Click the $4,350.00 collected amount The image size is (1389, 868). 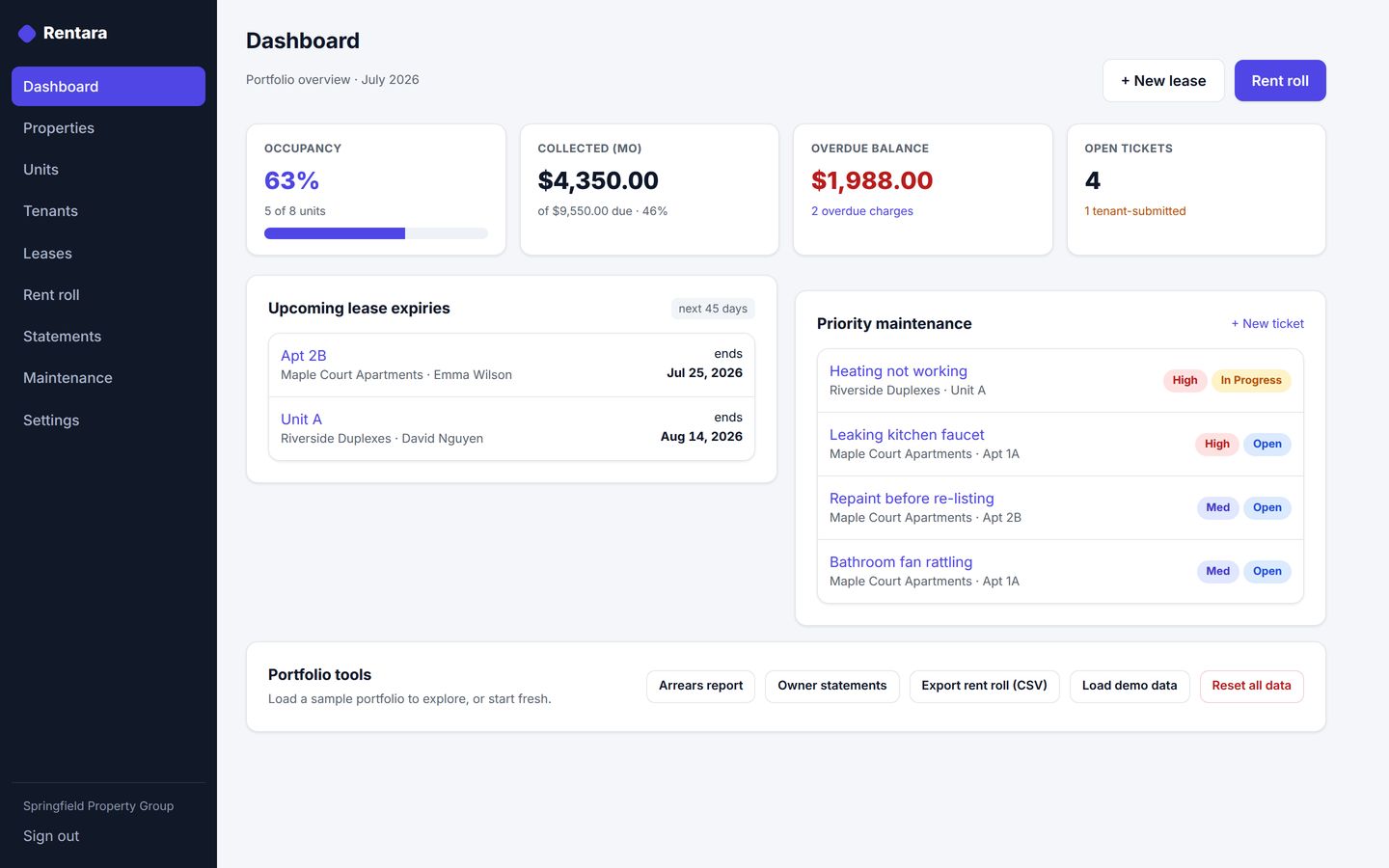[x=598, y=180]
